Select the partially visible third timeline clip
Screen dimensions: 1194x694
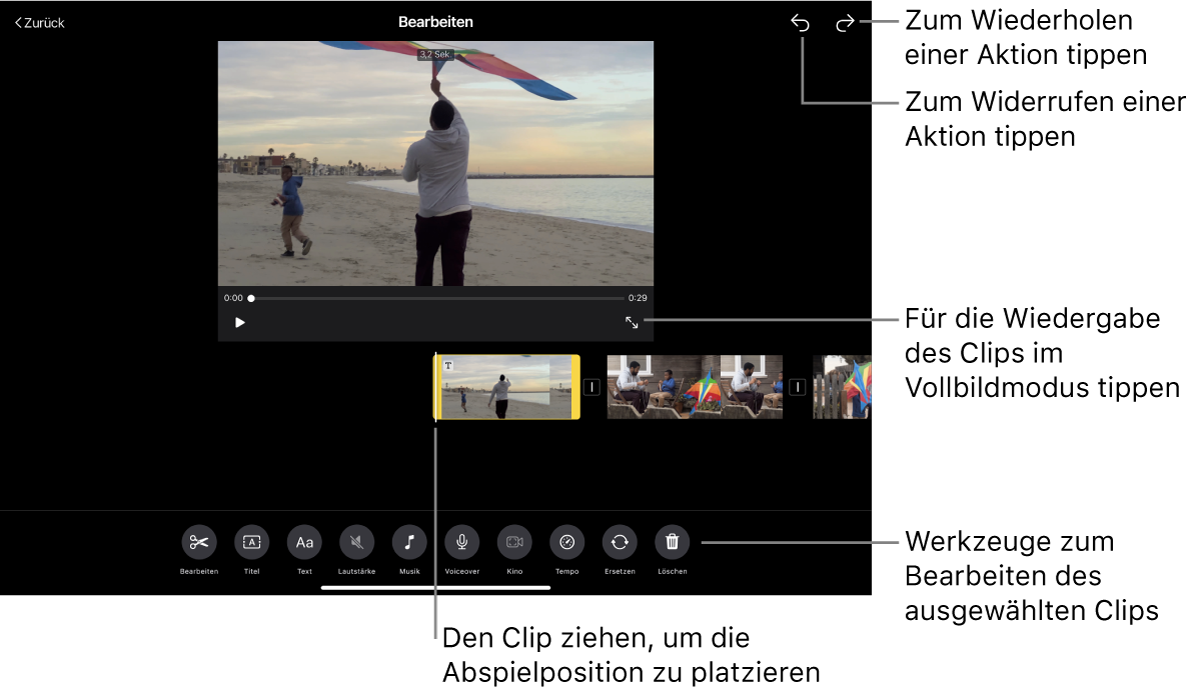841,387
